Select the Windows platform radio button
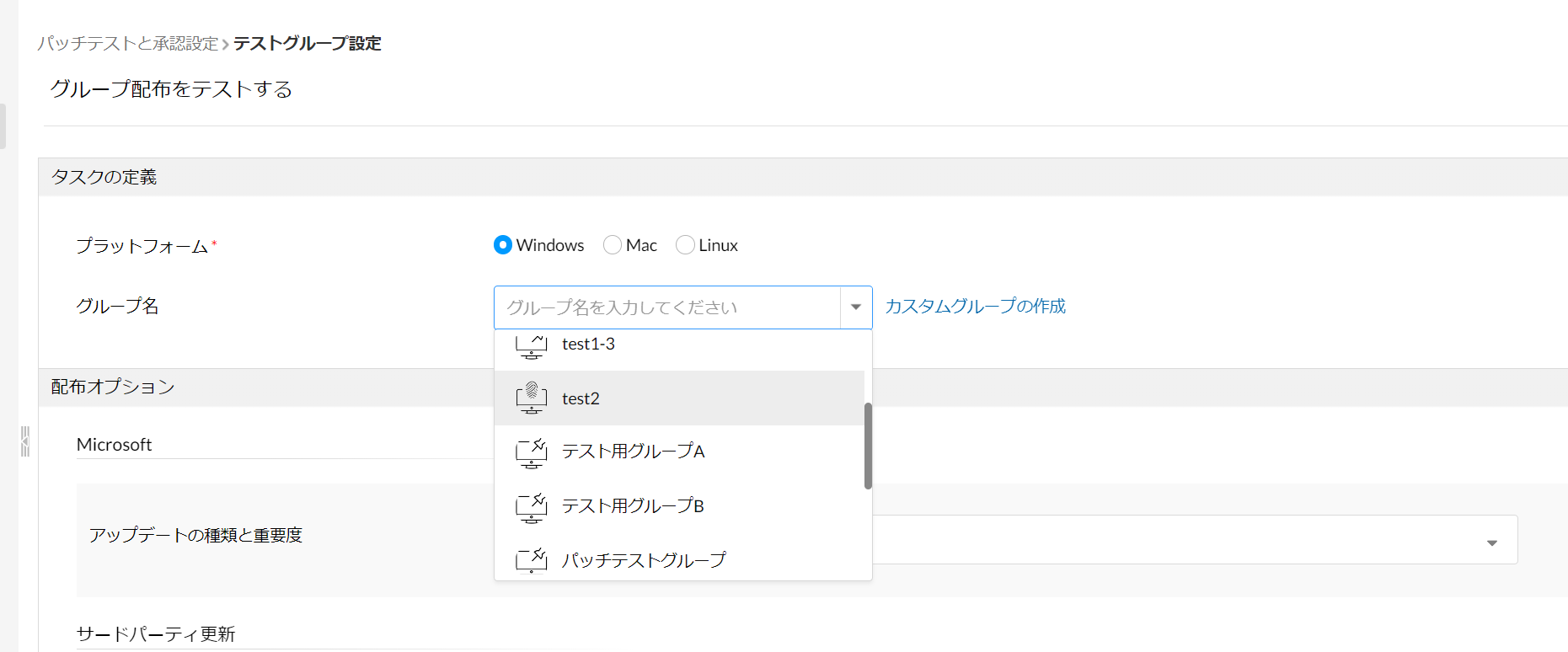The height and width of the screenshot is (652, 1568). click(x=503, y=245)
